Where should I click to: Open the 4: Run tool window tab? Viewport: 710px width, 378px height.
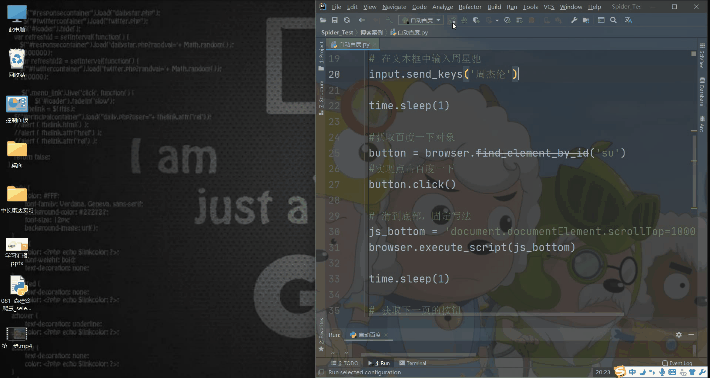[x=379, y=363]
